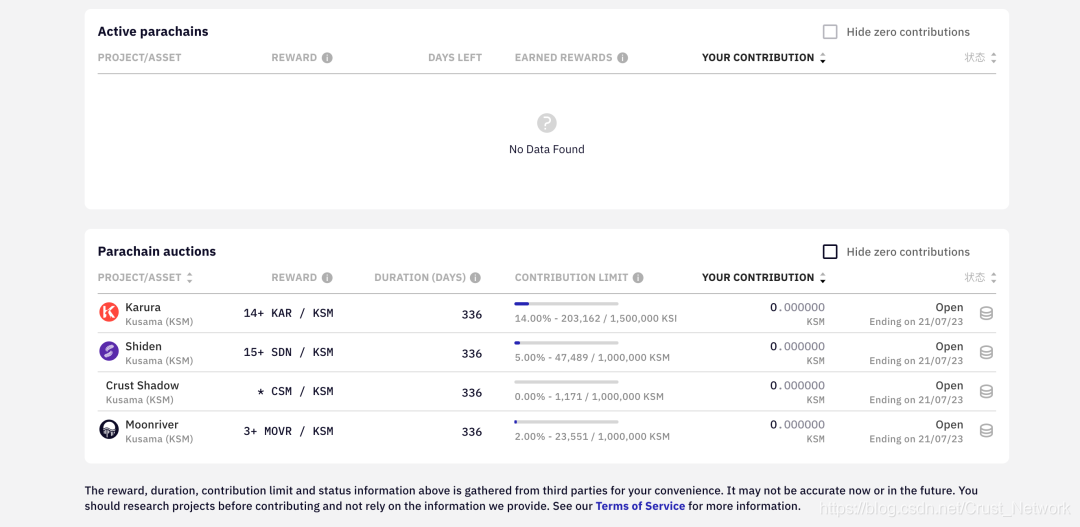
Task: Click the Karura contribution progress bar
Action: click(566, 303)
